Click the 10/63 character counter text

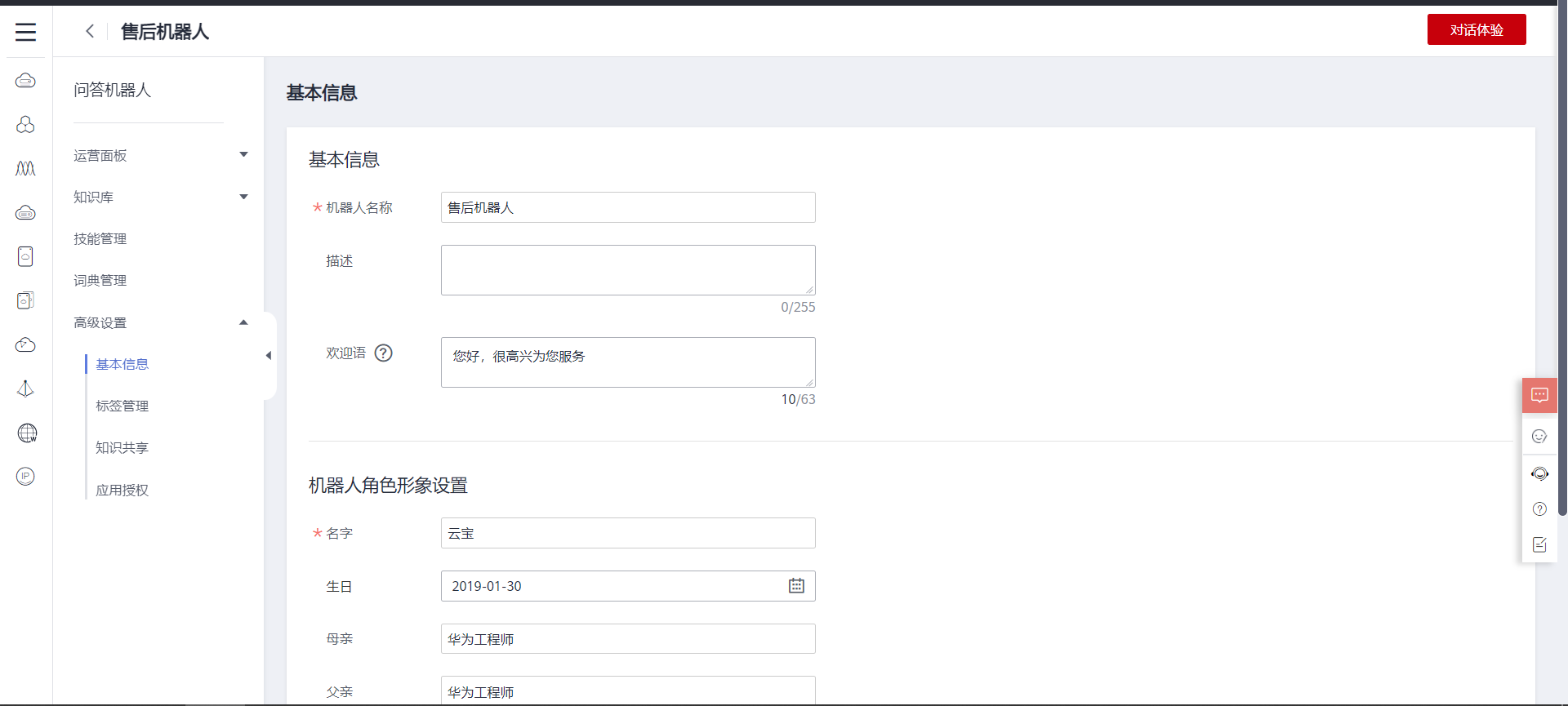click(798, 400)
